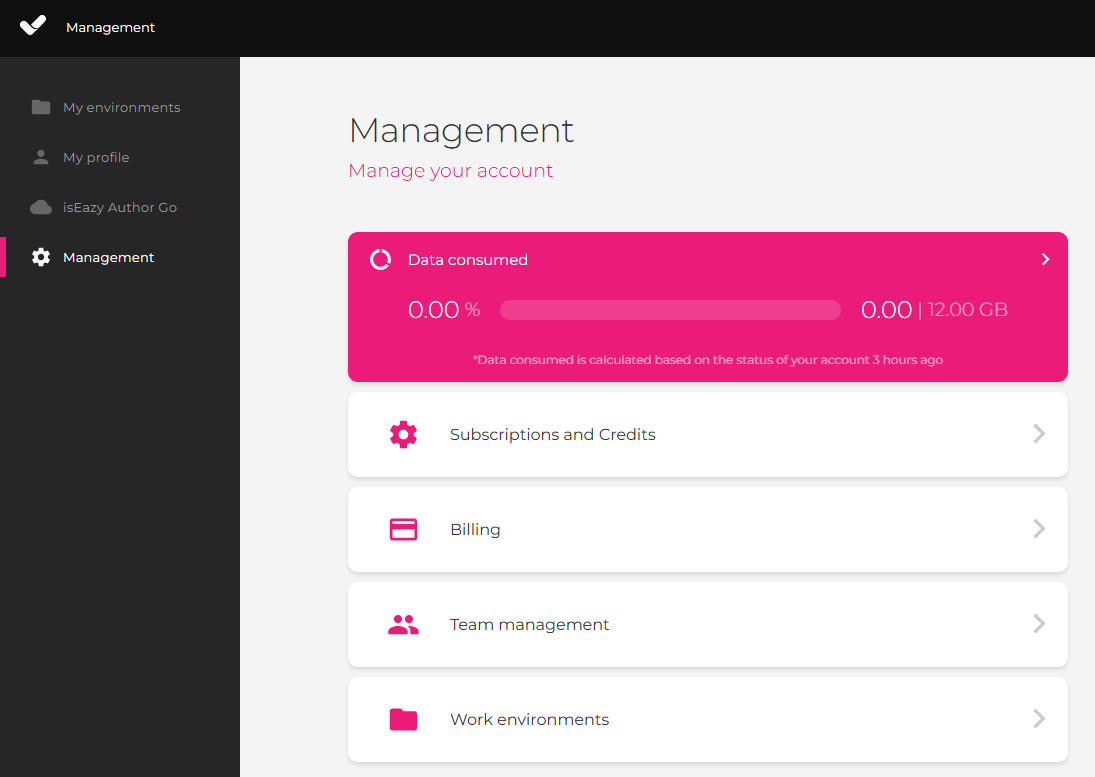Click the My profile person icon
This screenshot has height=777, width=1095.
[41, 157]
